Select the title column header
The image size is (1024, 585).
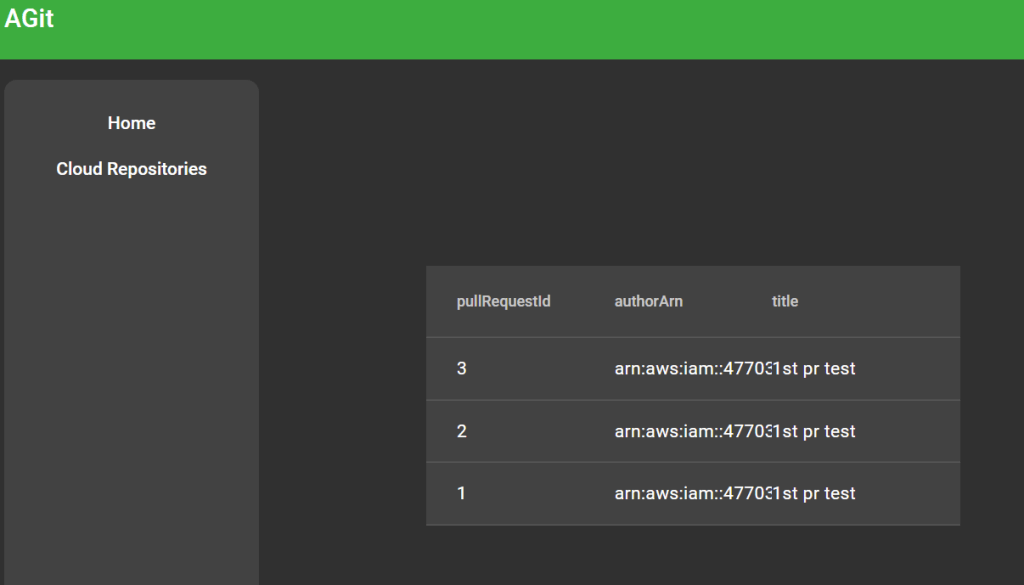[784, 301]
